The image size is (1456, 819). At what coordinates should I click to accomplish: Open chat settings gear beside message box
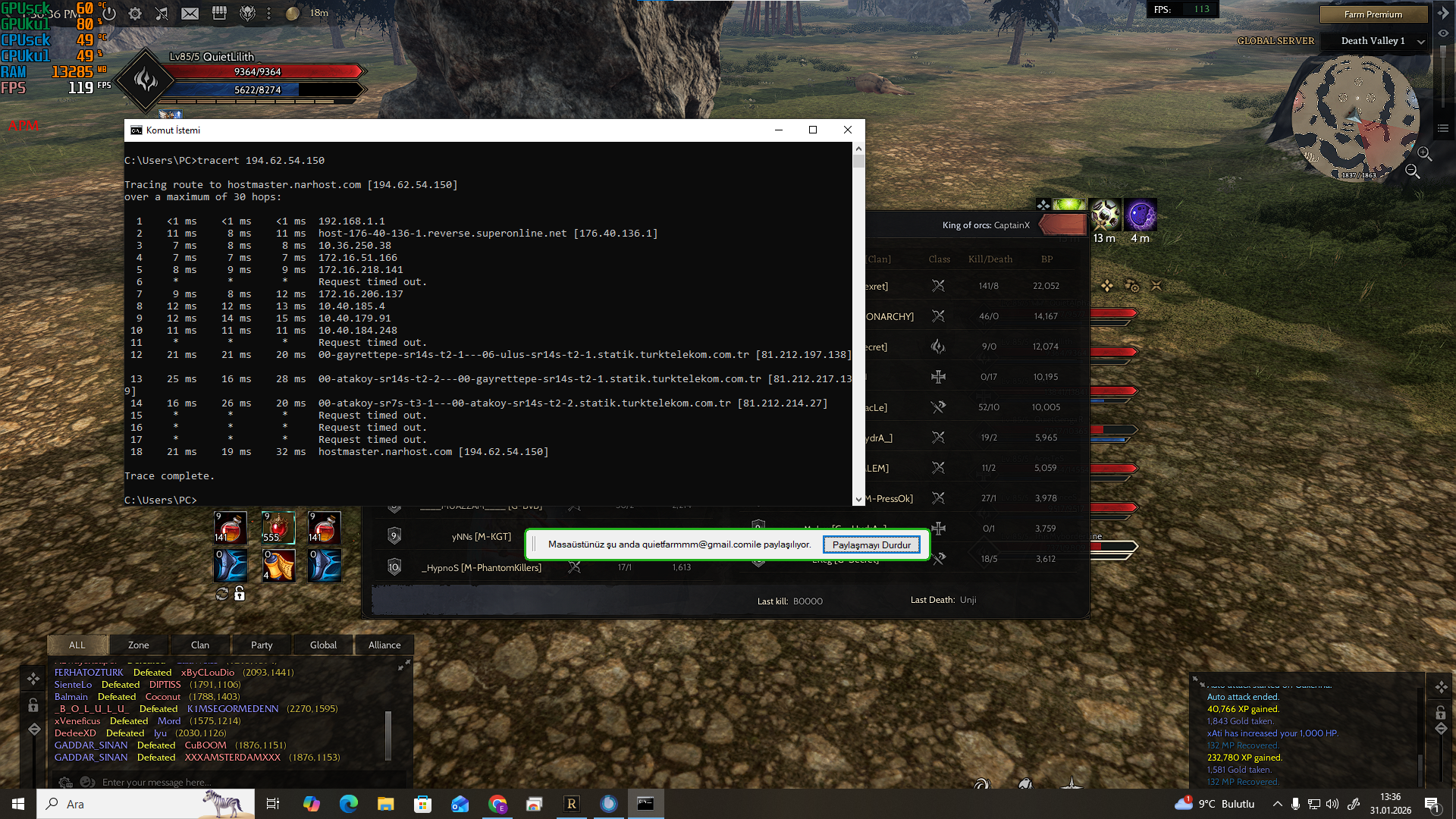(x=66, y=782)
